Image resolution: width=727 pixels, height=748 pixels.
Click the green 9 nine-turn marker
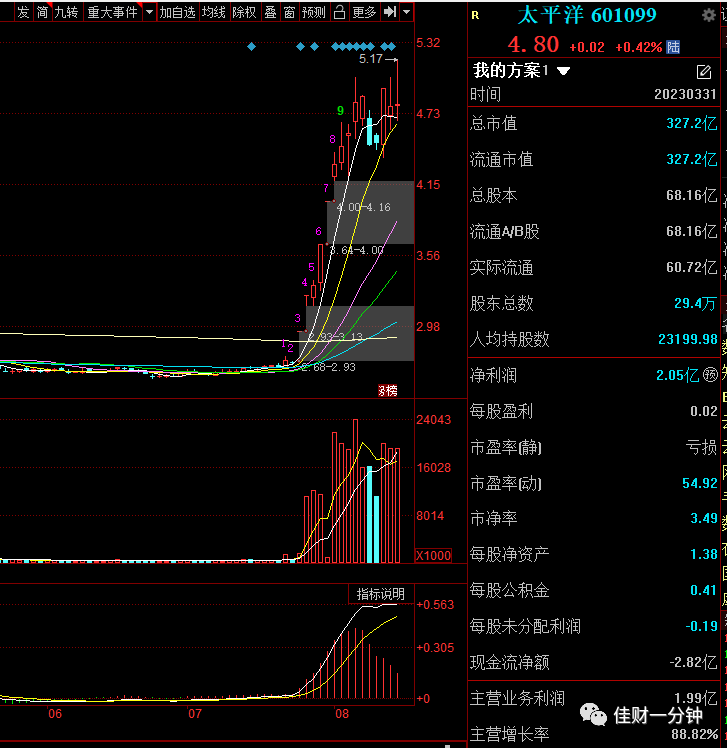[x=340, y=111]
